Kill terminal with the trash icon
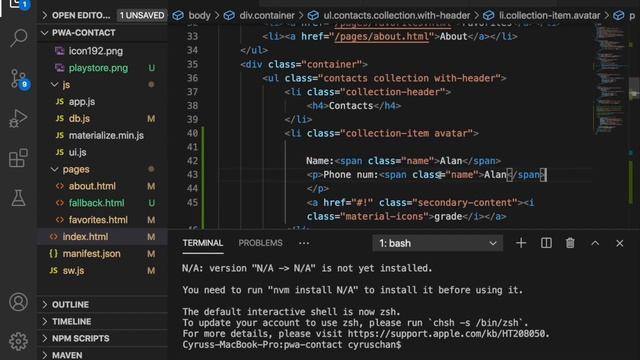This screenshot has height=360, width=640. (570, 243)
